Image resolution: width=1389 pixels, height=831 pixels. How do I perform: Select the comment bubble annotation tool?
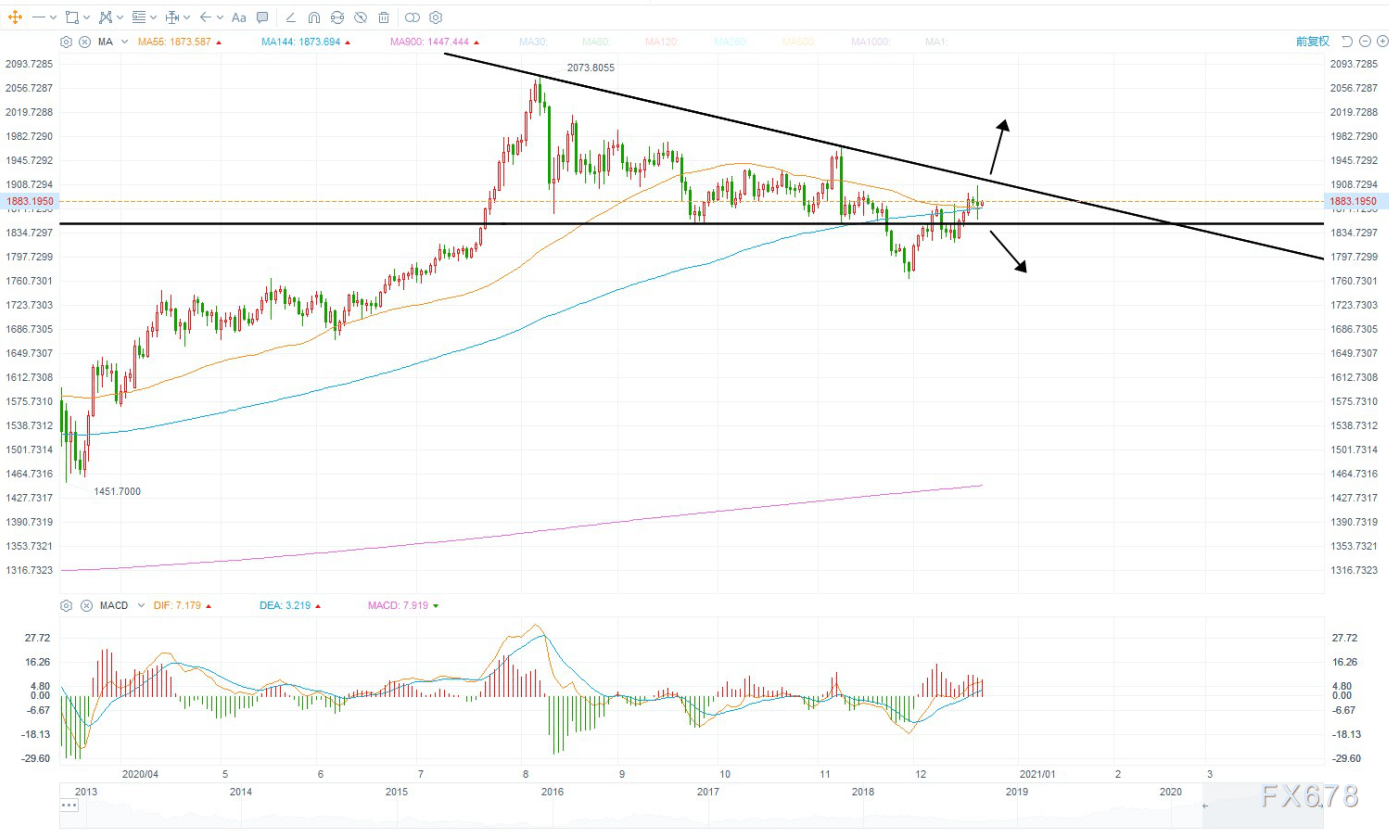click(262, 17)
